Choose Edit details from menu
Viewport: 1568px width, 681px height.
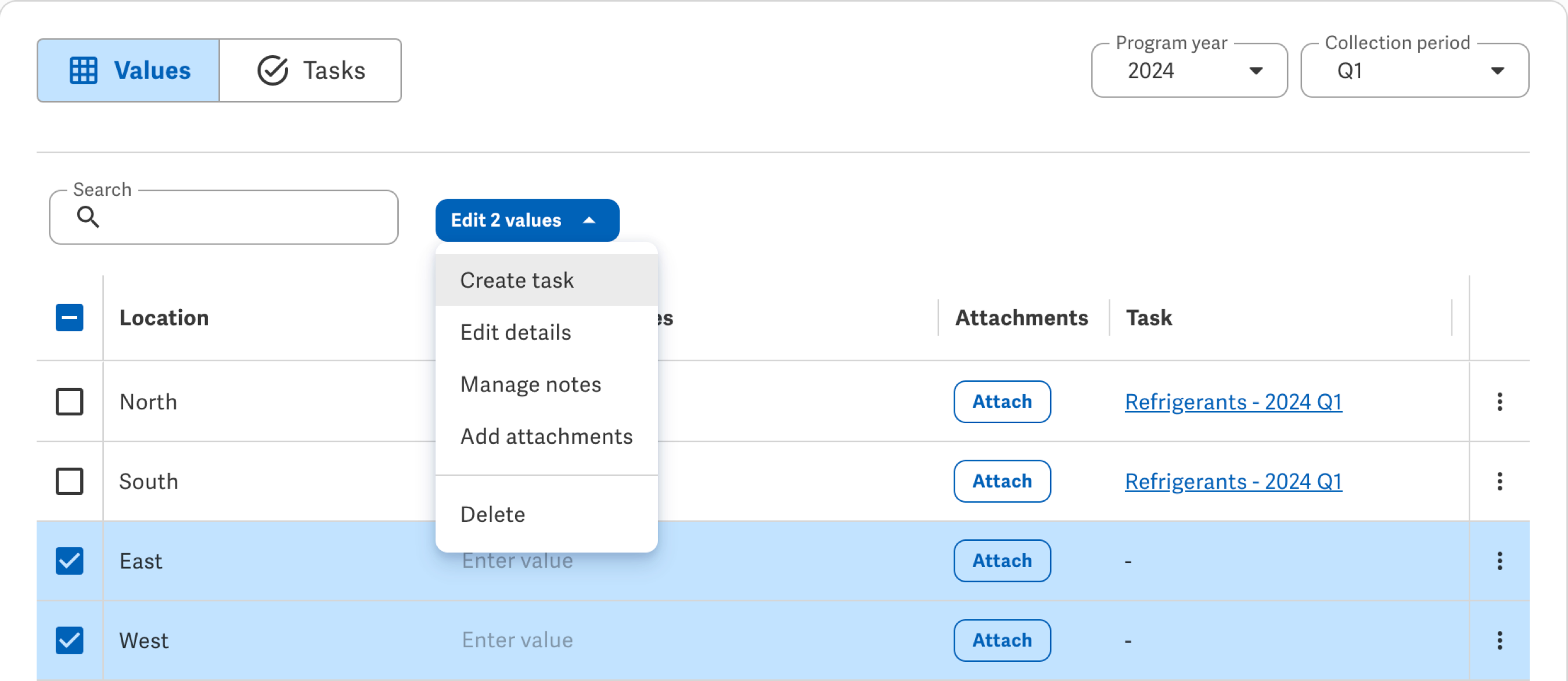pos(546,332)
